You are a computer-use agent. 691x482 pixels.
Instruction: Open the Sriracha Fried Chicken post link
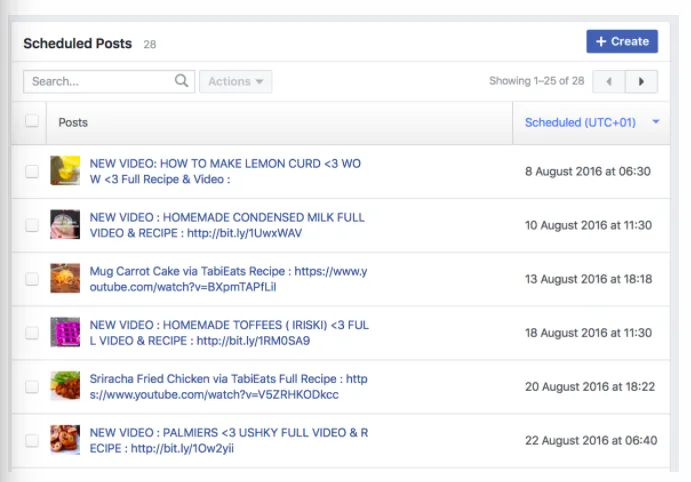(x=228, y=386)
